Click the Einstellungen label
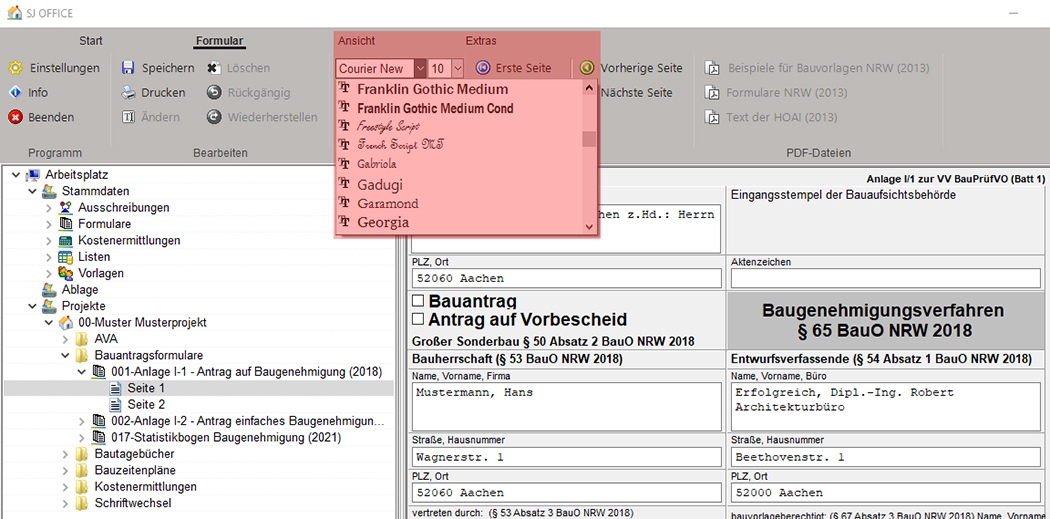 pos(64,68)
